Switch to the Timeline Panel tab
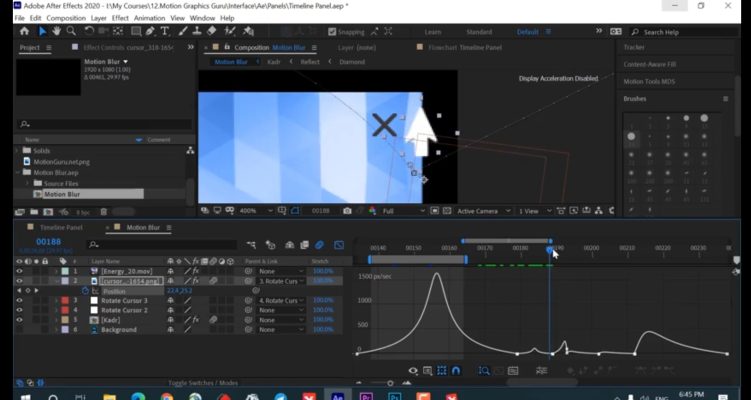 [x=61, y=228]
